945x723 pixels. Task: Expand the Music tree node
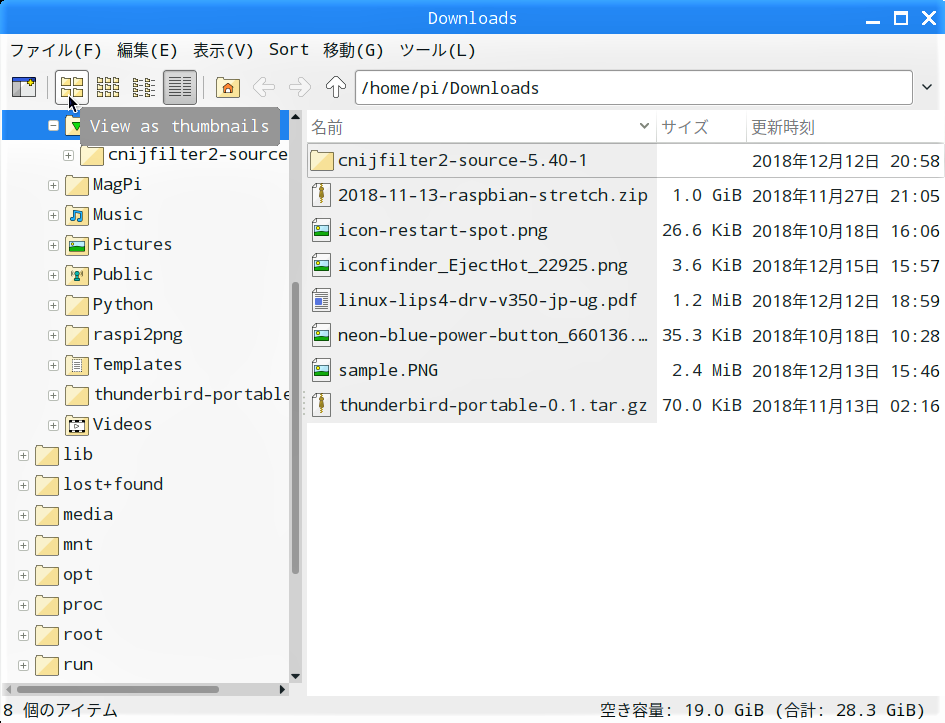(54, 216)
